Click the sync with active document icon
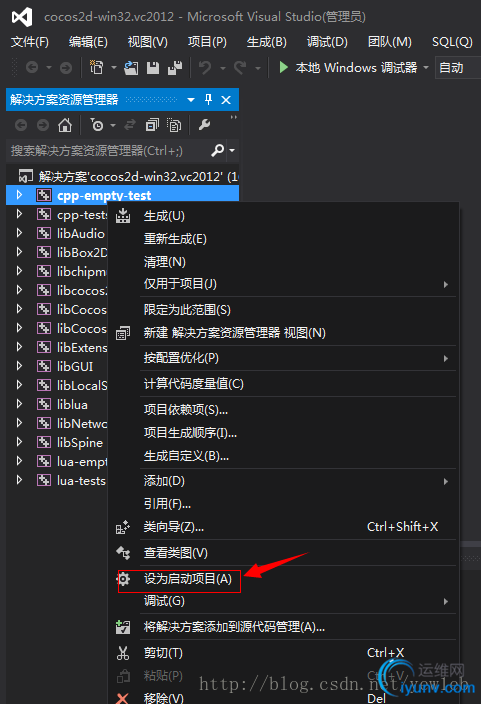 [x=130, y=125]
